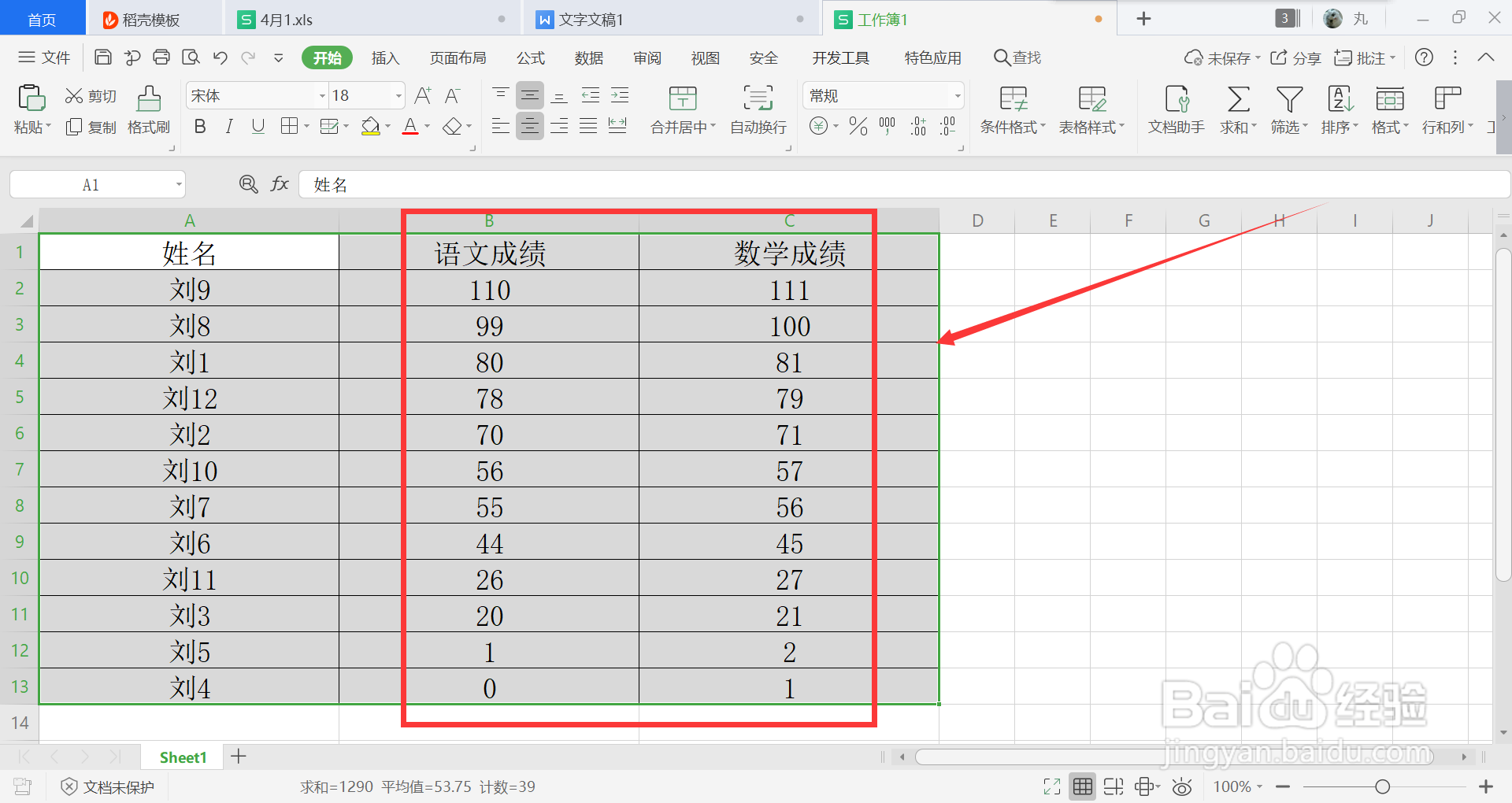Viewport: 1512px width, 803px height.
Task: Click the 分享 share button
Action: 1295,57
